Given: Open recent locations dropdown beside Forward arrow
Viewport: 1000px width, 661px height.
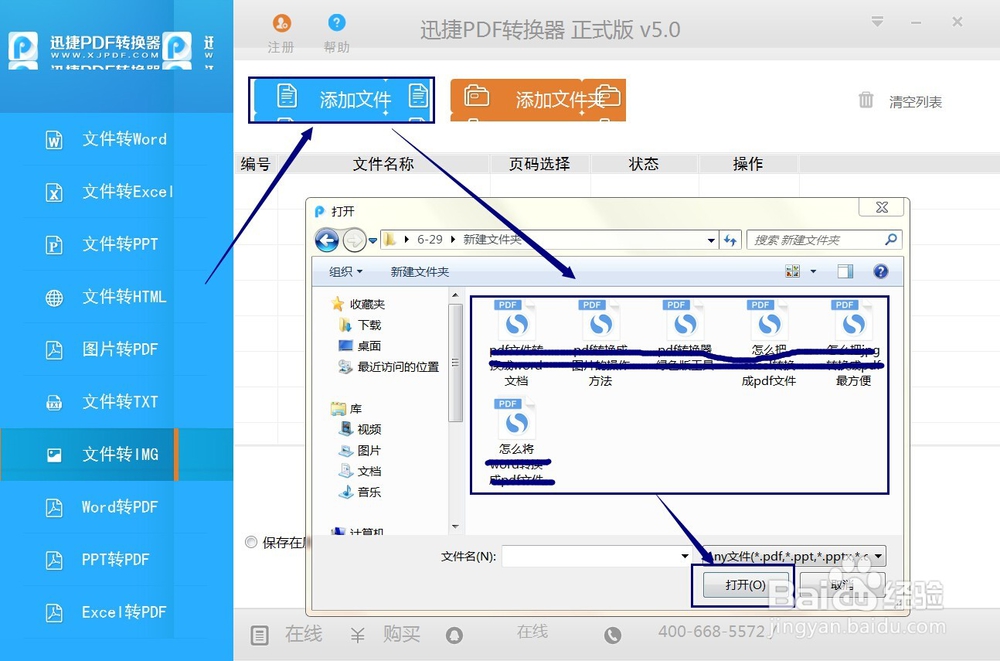Looking at the screenshot, I should point(373,241).
